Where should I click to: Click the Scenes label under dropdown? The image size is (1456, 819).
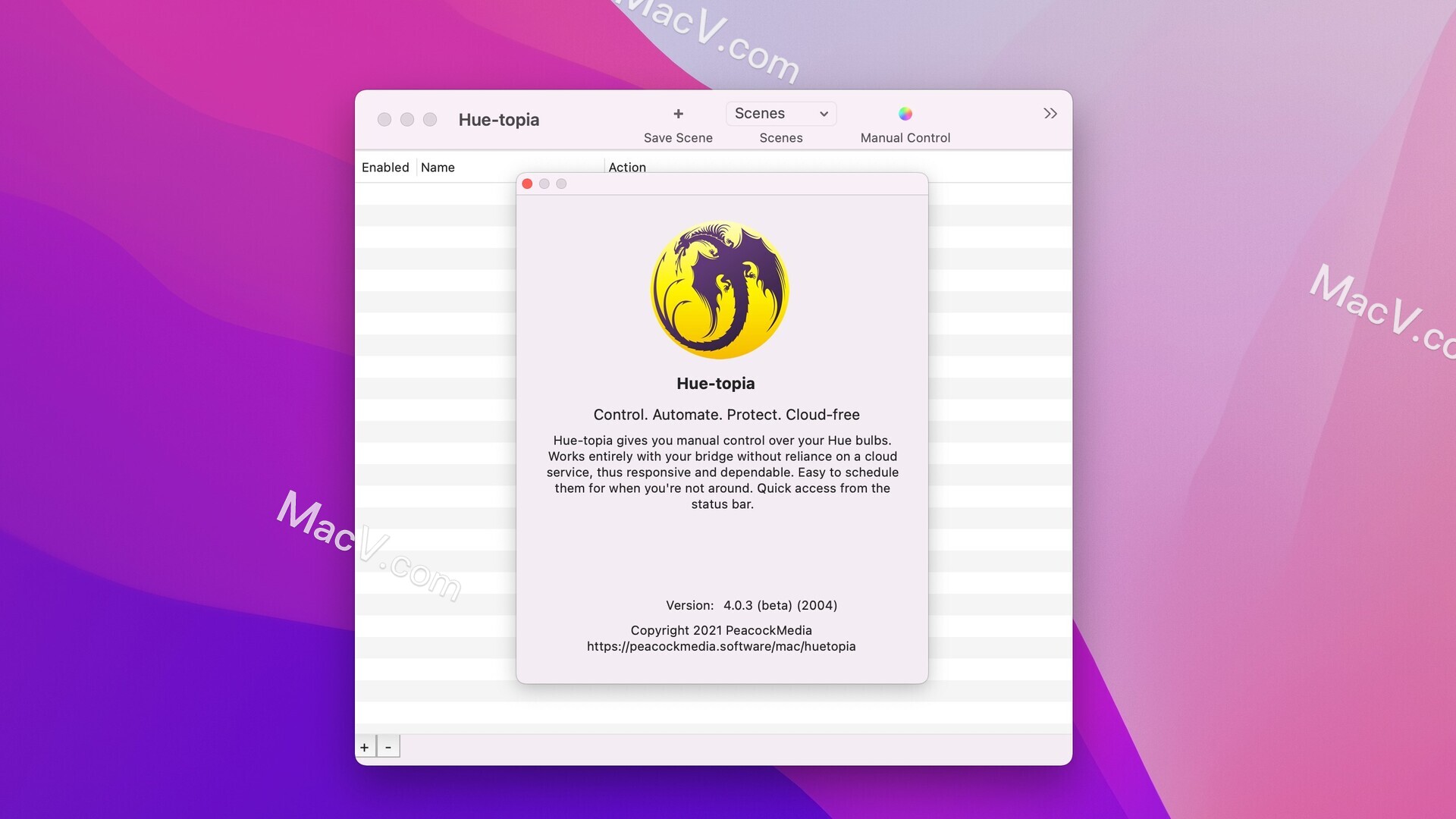[x=781, y=138]
